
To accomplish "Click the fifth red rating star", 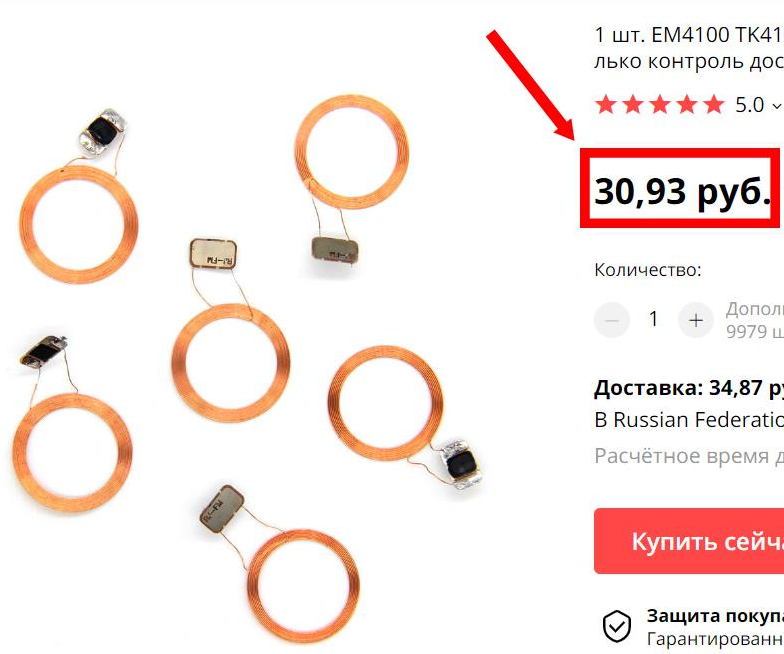I will pyautogui.click(x=714, y=104).
